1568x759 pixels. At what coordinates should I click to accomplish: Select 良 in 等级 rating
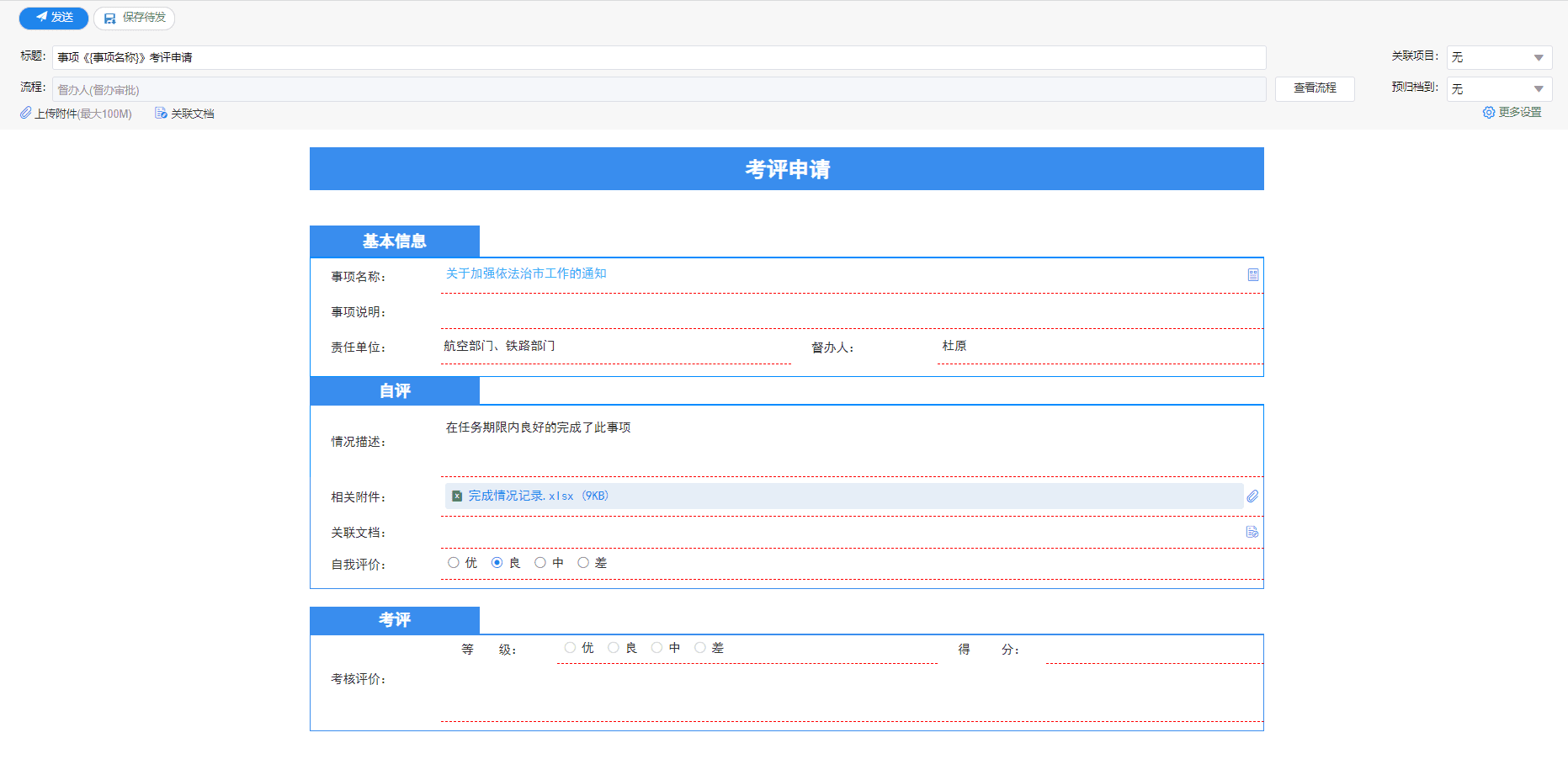click(614, 648)
